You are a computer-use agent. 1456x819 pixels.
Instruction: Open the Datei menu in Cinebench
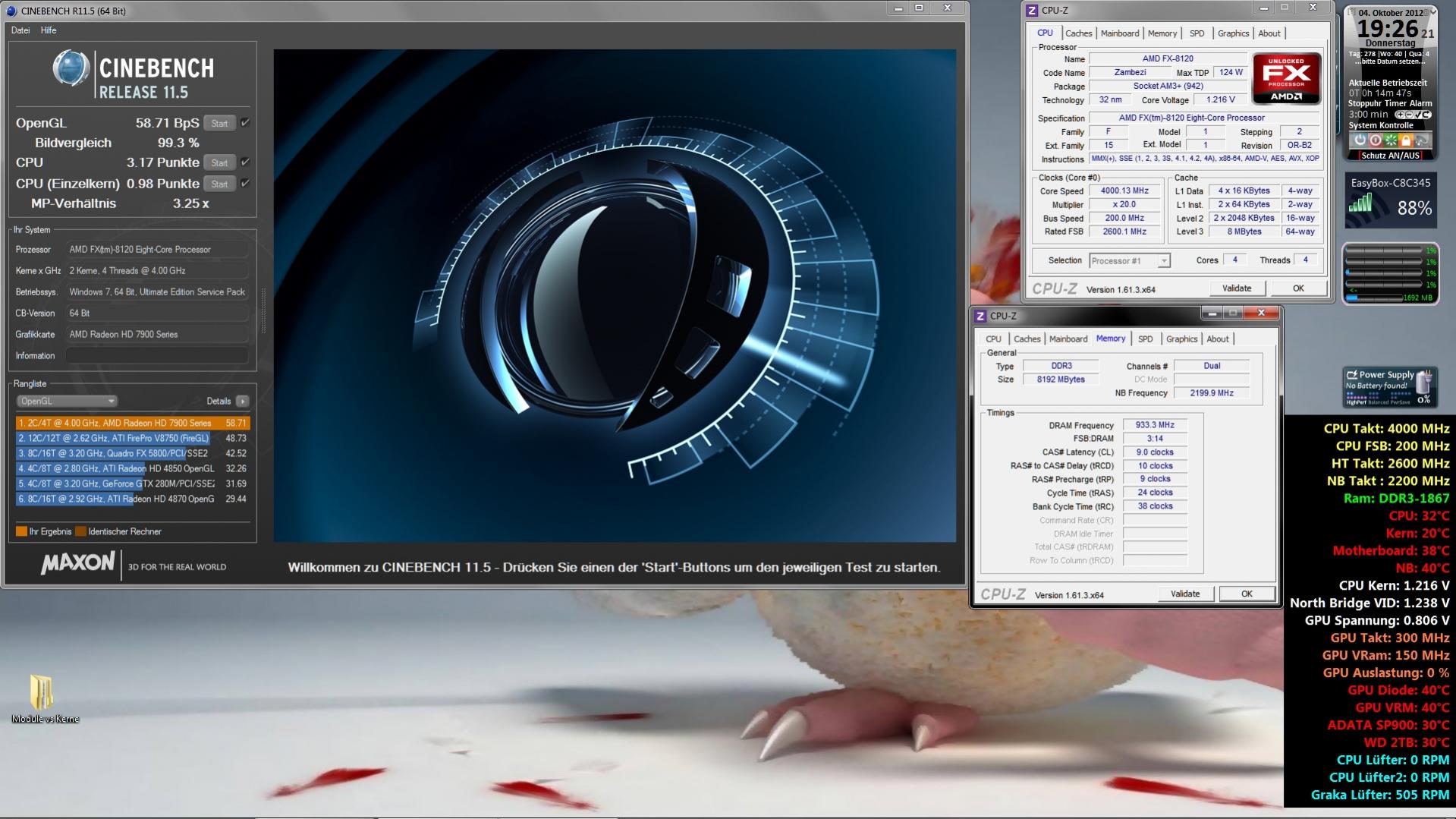click(x=20, y=30)
